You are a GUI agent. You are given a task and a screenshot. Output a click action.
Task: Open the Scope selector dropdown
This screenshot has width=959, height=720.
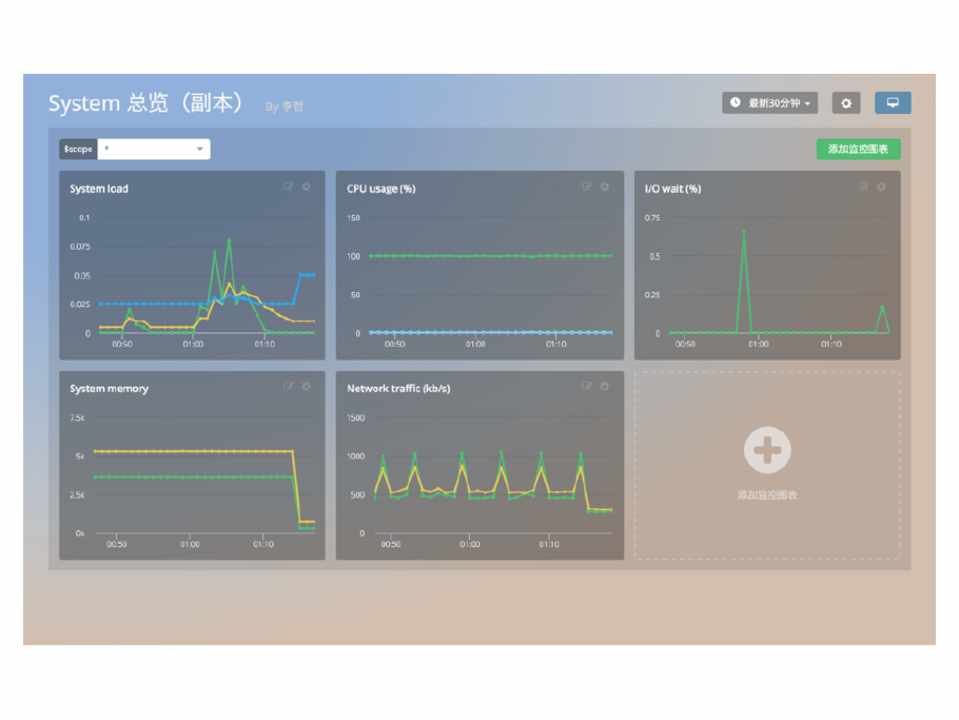click(x=153, y=149)
